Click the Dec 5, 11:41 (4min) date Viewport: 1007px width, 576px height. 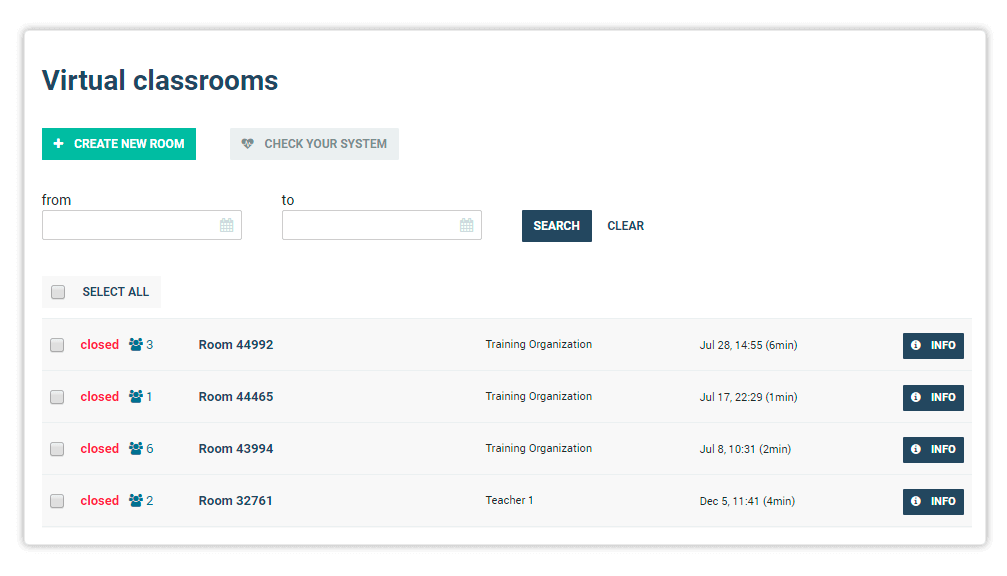(x=748, y=502)
